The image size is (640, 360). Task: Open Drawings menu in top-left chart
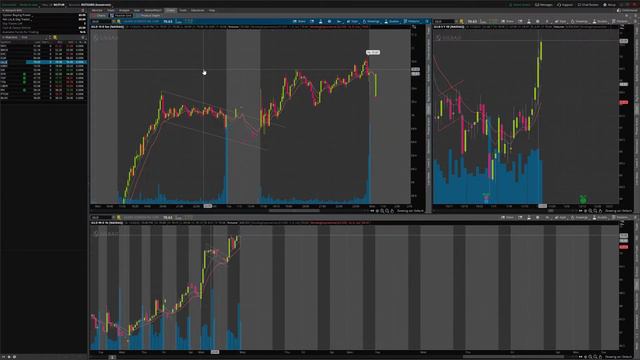371,21
